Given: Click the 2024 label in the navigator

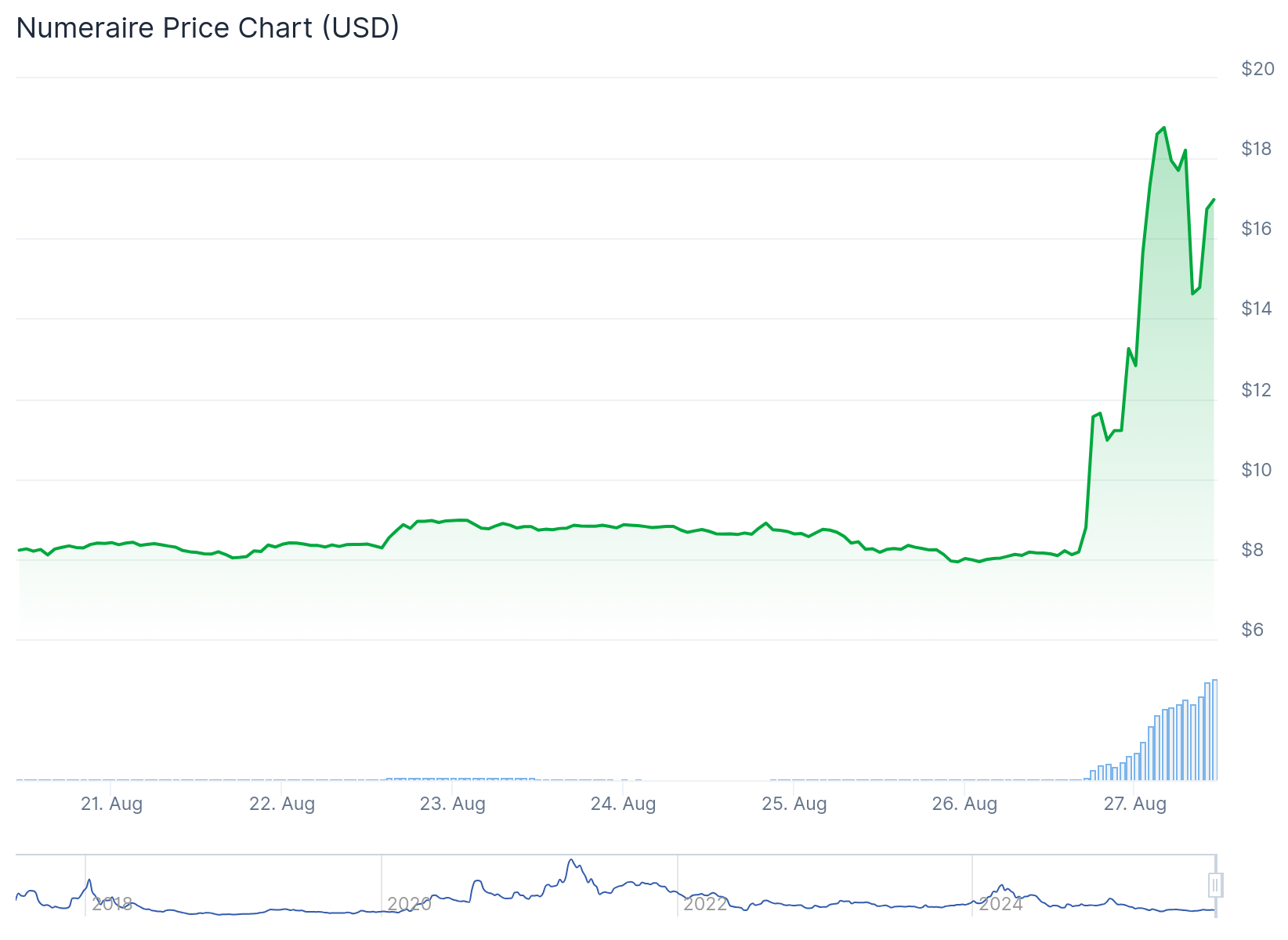Looking at the screenshot, I should pos(1000,904).
